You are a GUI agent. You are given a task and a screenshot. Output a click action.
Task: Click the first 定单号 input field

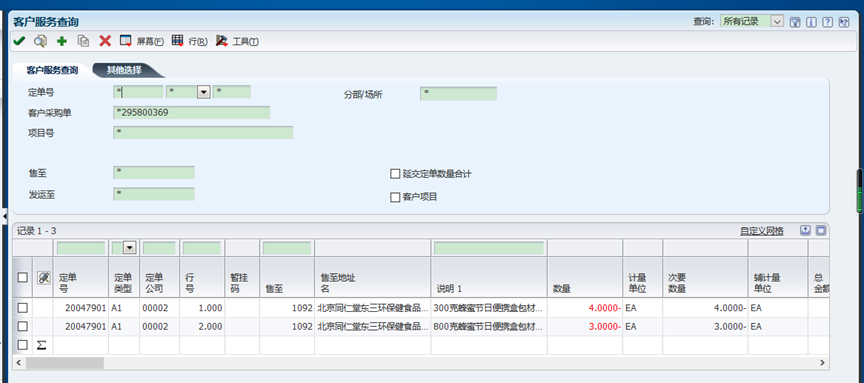pos(138,92)
